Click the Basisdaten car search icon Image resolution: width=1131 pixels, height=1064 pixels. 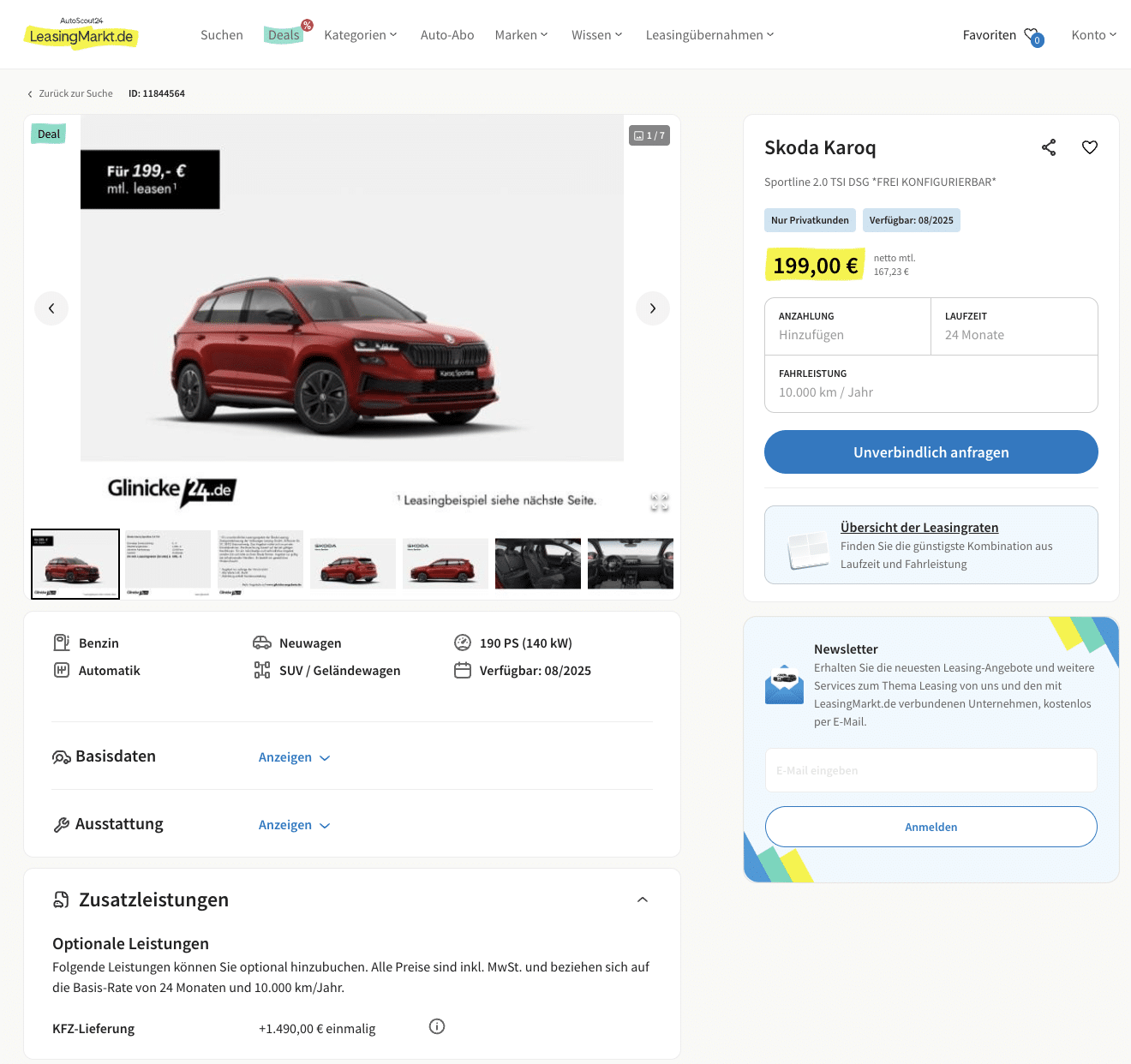pos(62,757)
